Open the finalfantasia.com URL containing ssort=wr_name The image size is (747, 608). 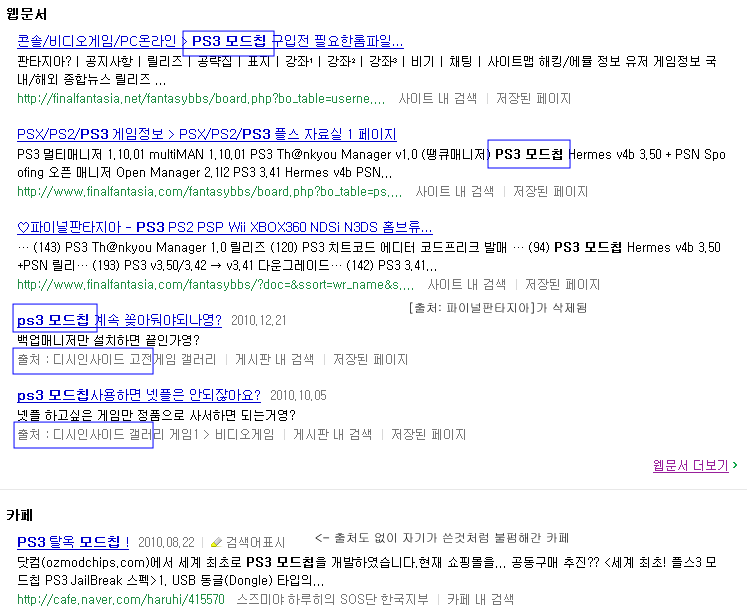(x=215, y=284)
